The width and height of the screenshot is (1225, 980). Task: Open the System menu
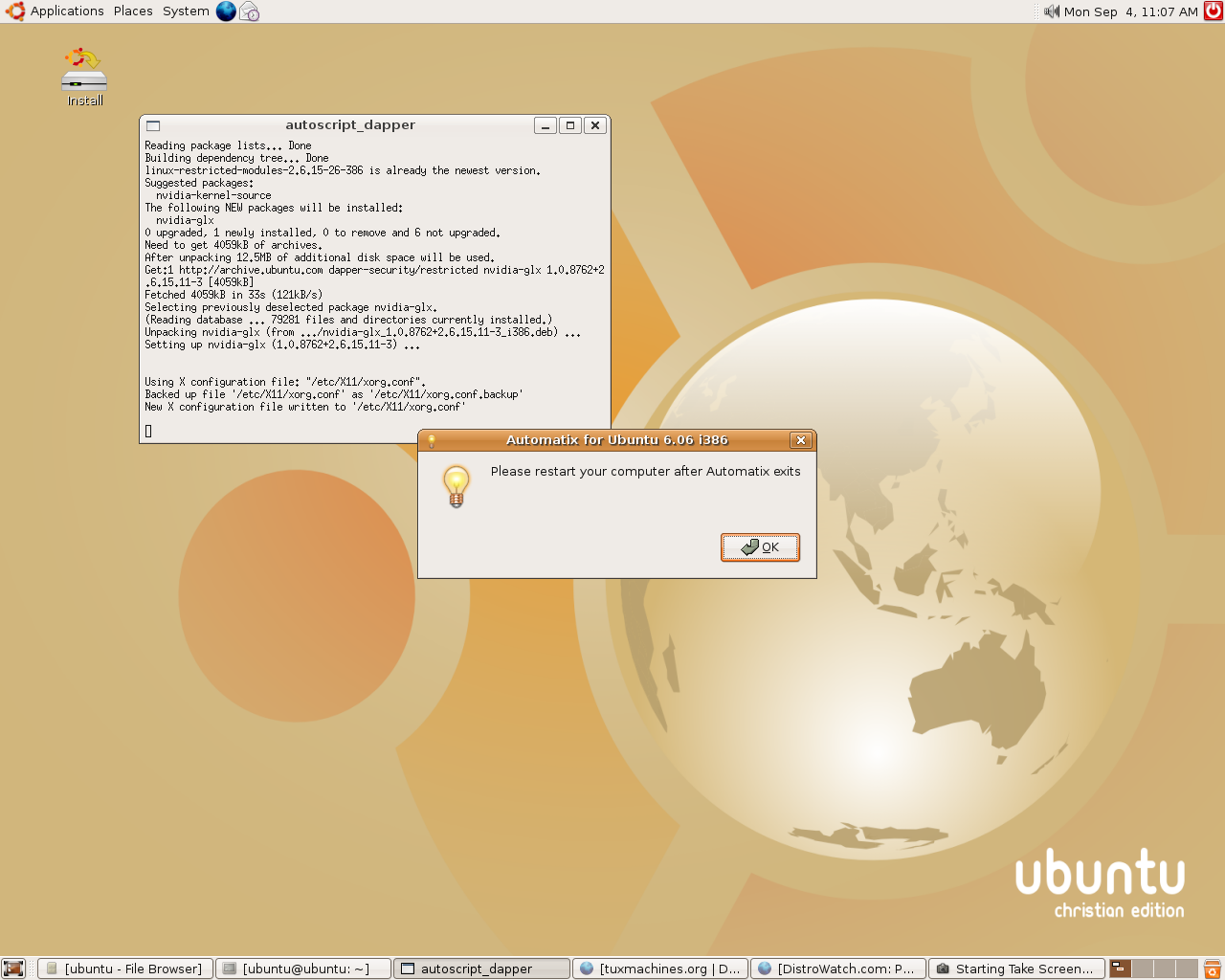click(x=186, y=11)
